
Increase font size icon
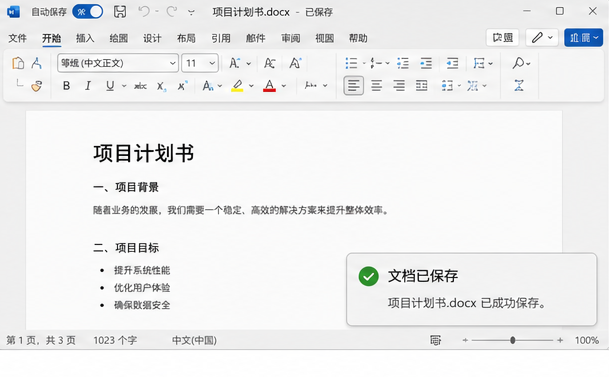pos(235,63)
